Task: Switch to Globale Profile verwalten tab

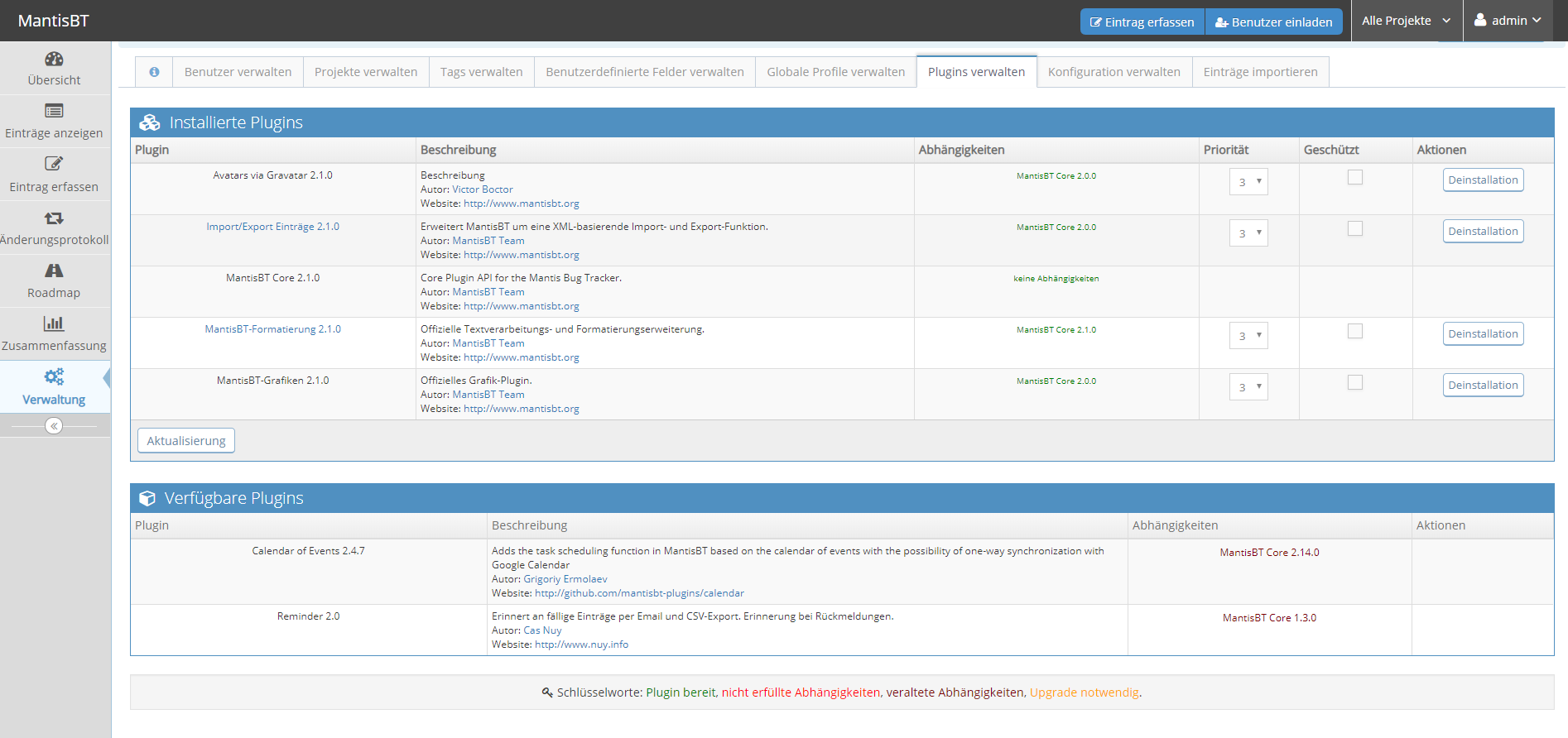Action: [836, 72]
